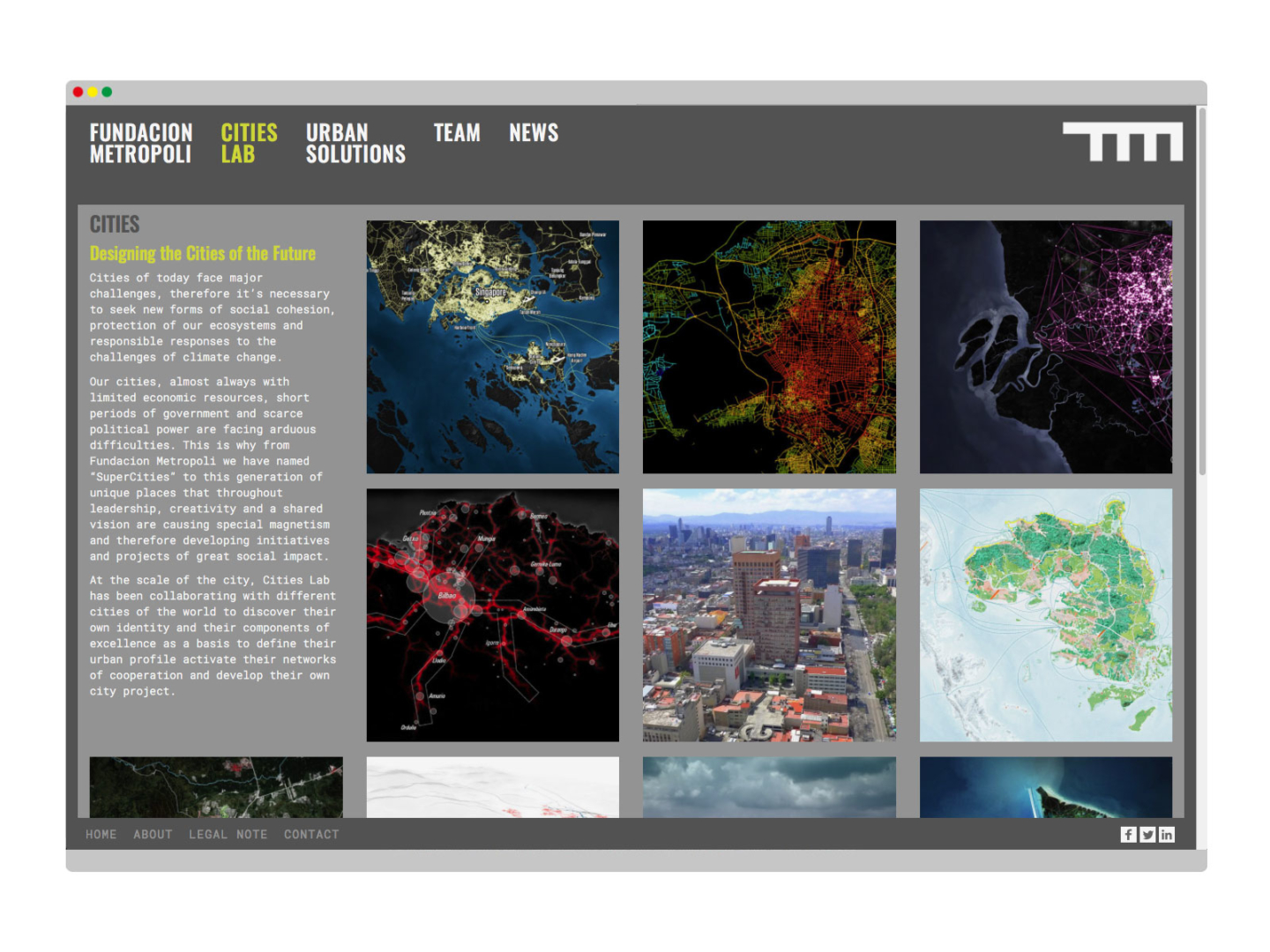Follow the Home footer link
This screenshot has width=1270, height=952.
click(101, 835)
